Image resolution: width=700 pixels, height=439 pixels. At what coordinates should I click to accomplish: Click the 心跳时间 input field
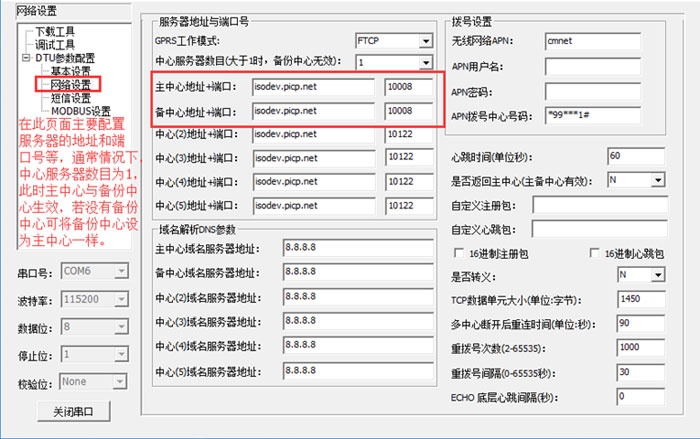[x=647, y=157]
